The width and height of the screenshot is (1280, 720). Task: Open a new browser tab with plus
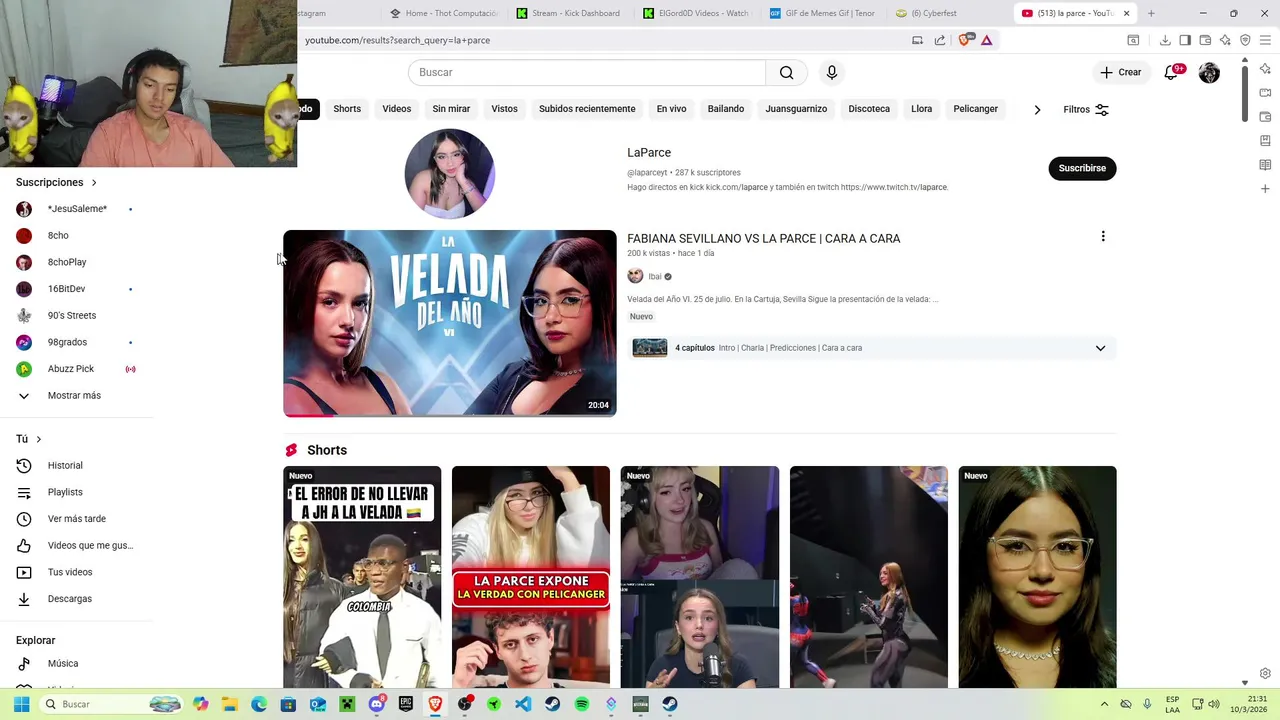(1151, 13)
